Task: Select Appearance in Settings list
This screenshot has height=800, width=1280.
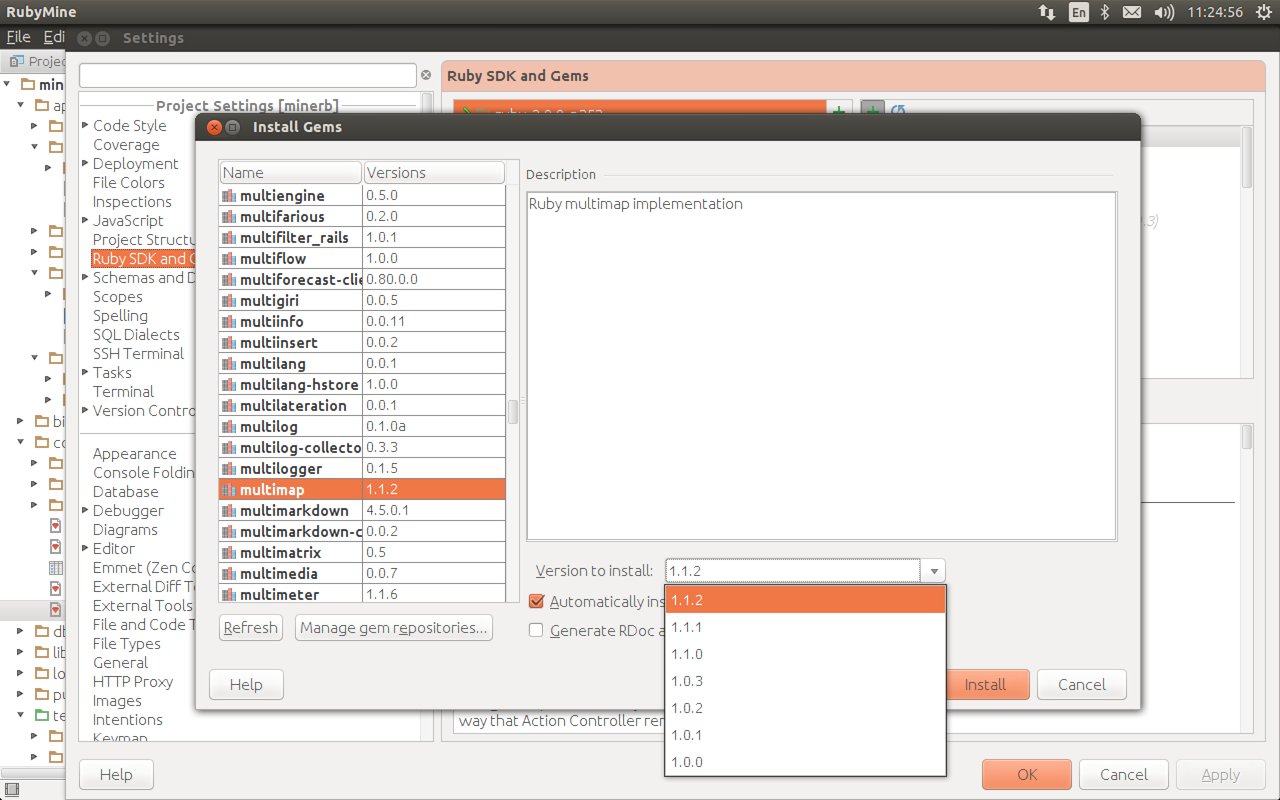Action: tap(134, 454)
